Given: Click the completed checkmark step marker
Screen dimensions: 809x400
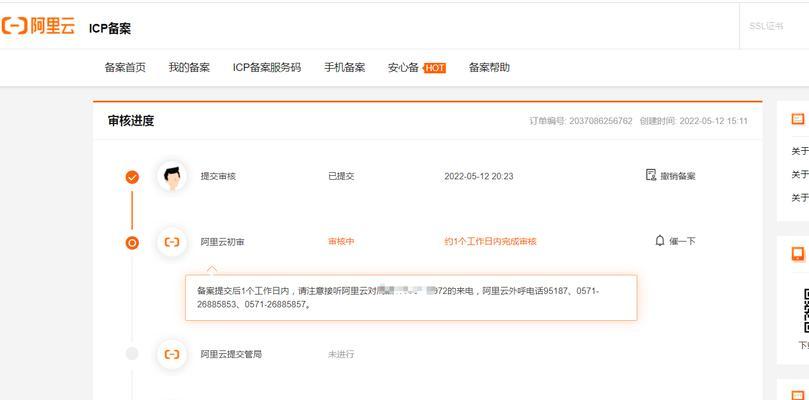Looking at the screenshot, I should tap(132, 177).
